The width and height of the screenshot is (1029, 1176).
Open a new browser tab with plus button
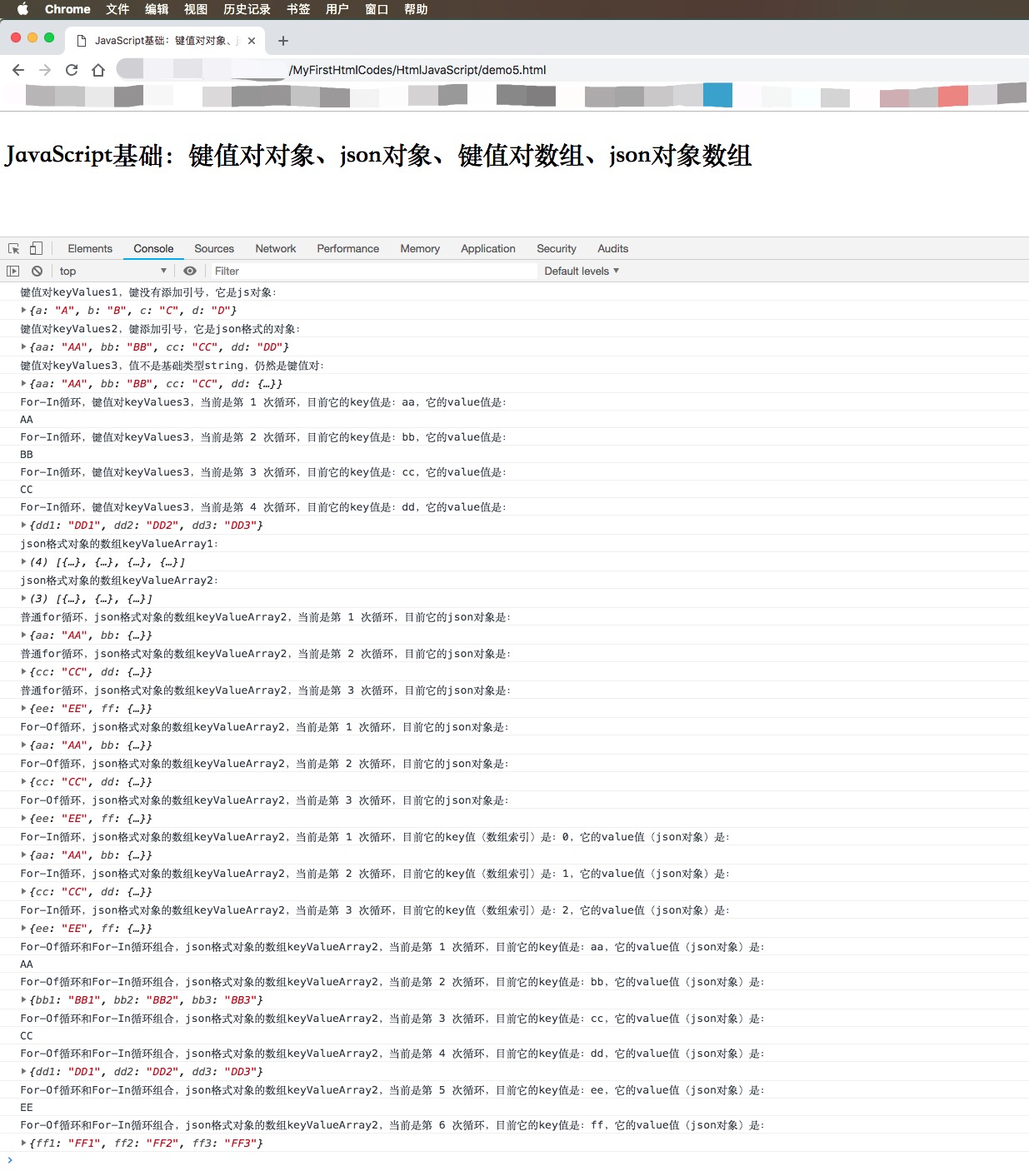[282, 40]
